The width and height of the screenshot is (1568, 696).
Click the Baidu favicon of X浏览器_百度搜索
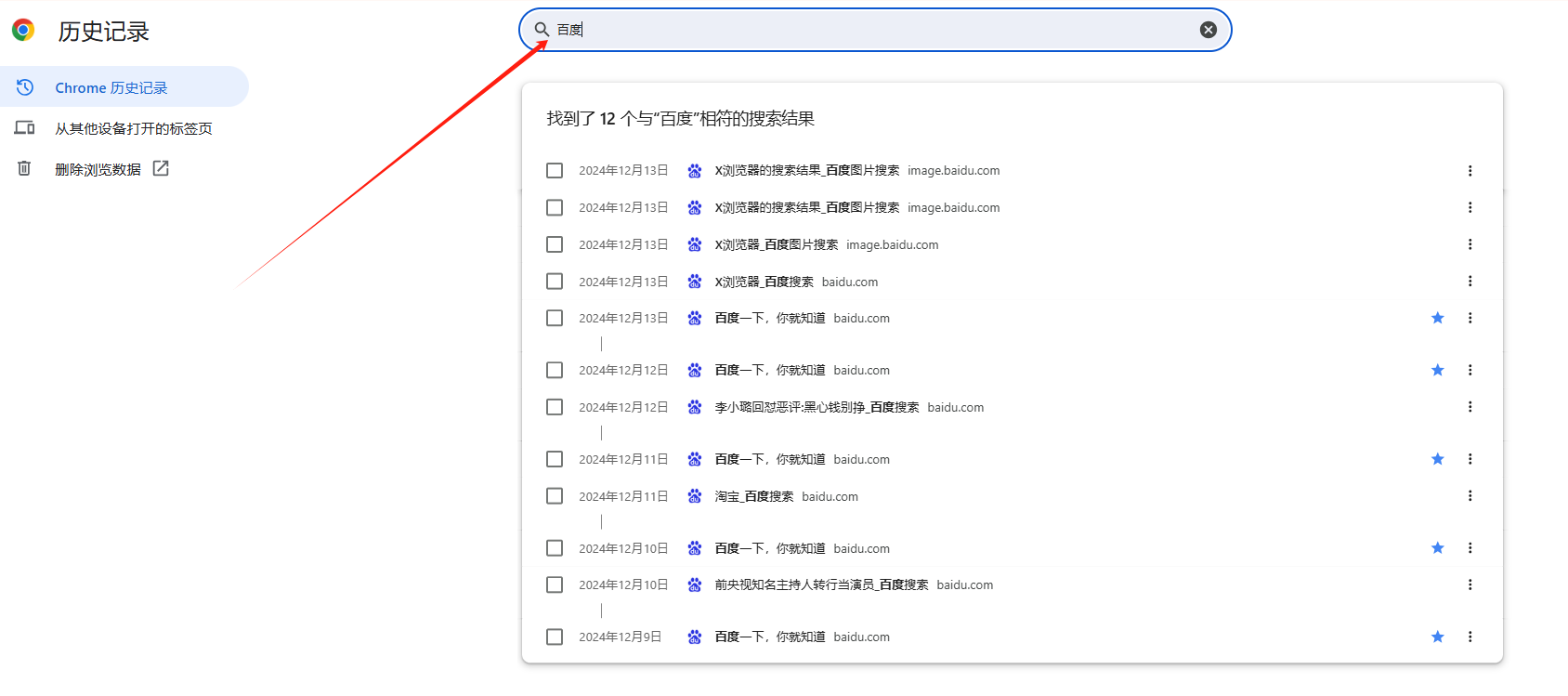tap(695, 282)
